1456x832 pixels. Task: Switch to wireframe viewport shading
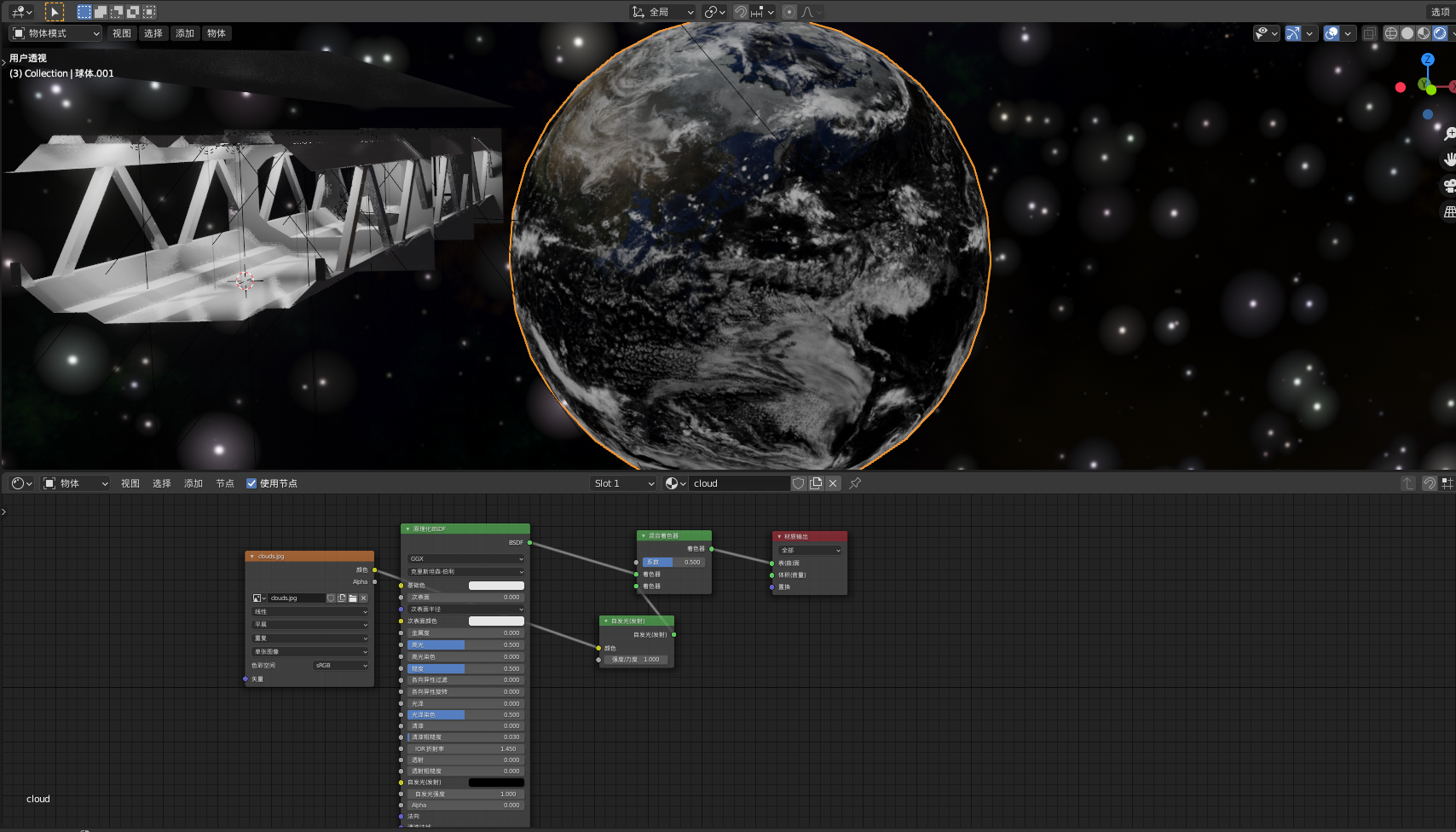[1391, 33]
